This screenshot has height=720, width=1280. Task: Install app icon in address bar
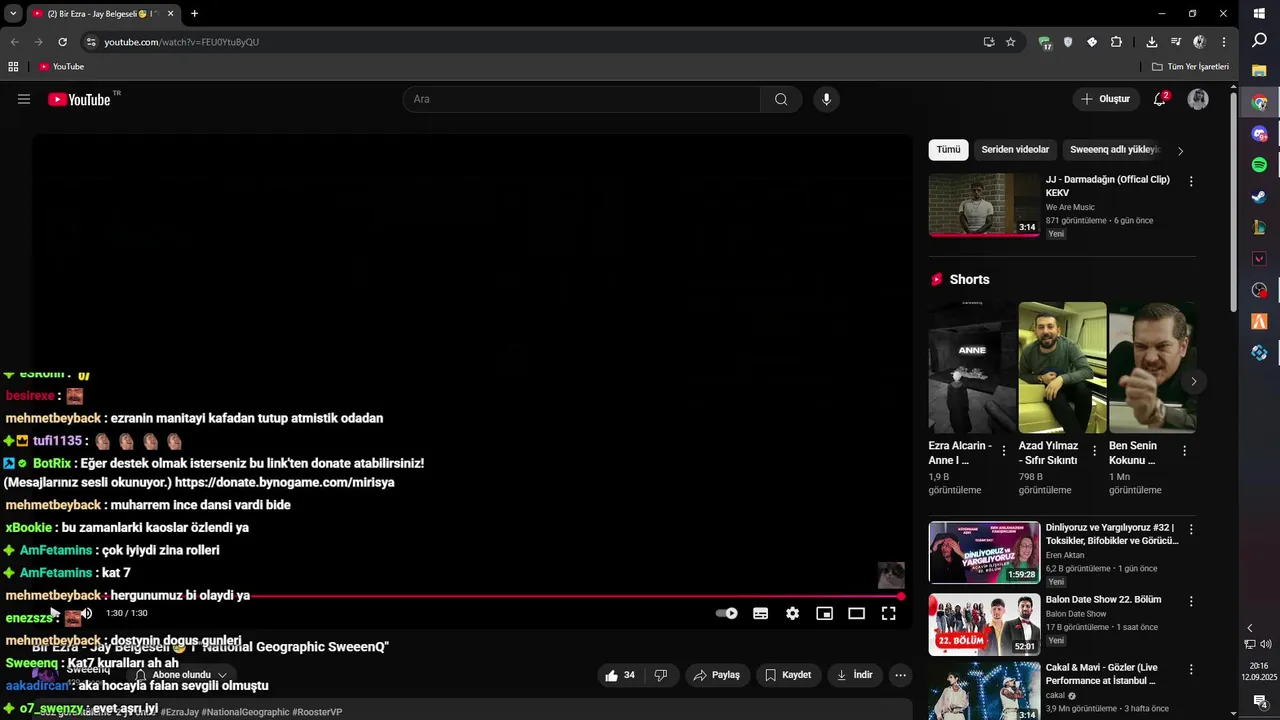click(989, 42)
